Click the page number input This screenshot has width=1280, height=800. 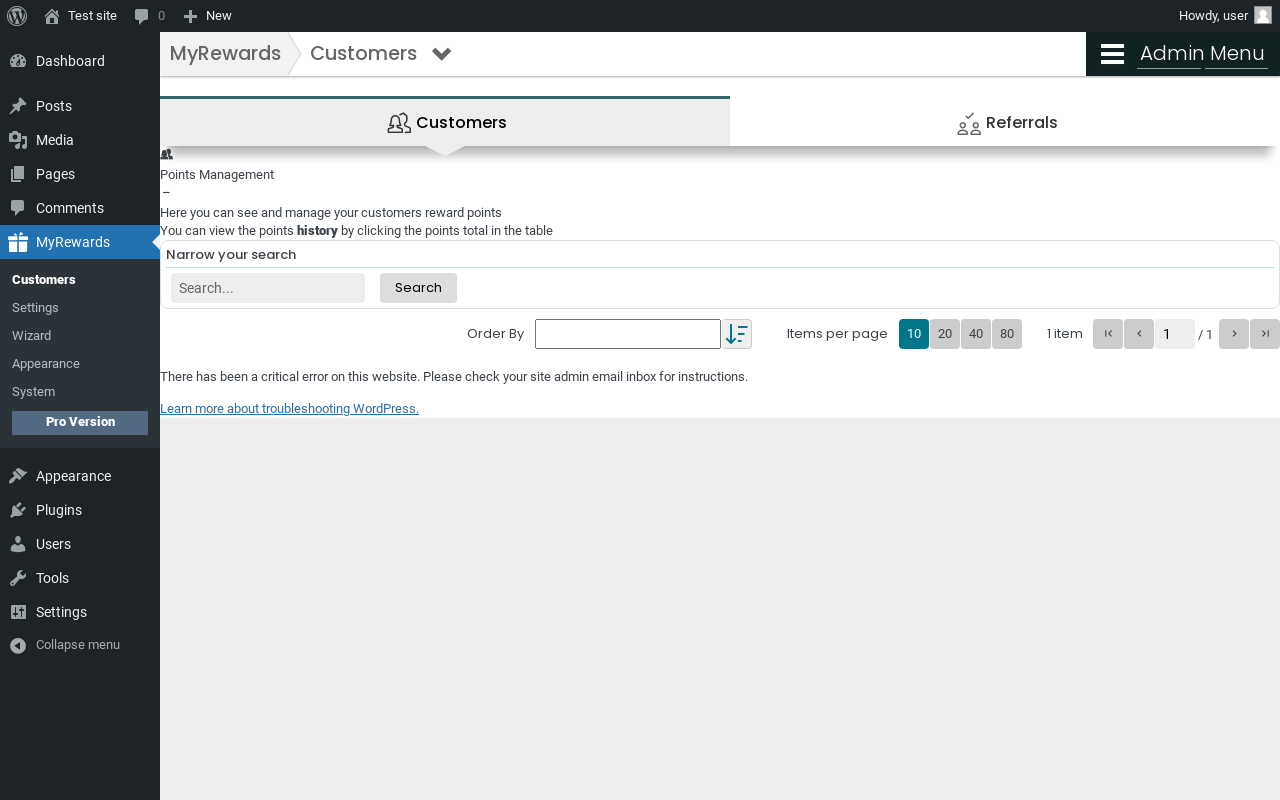[1175, 334]
